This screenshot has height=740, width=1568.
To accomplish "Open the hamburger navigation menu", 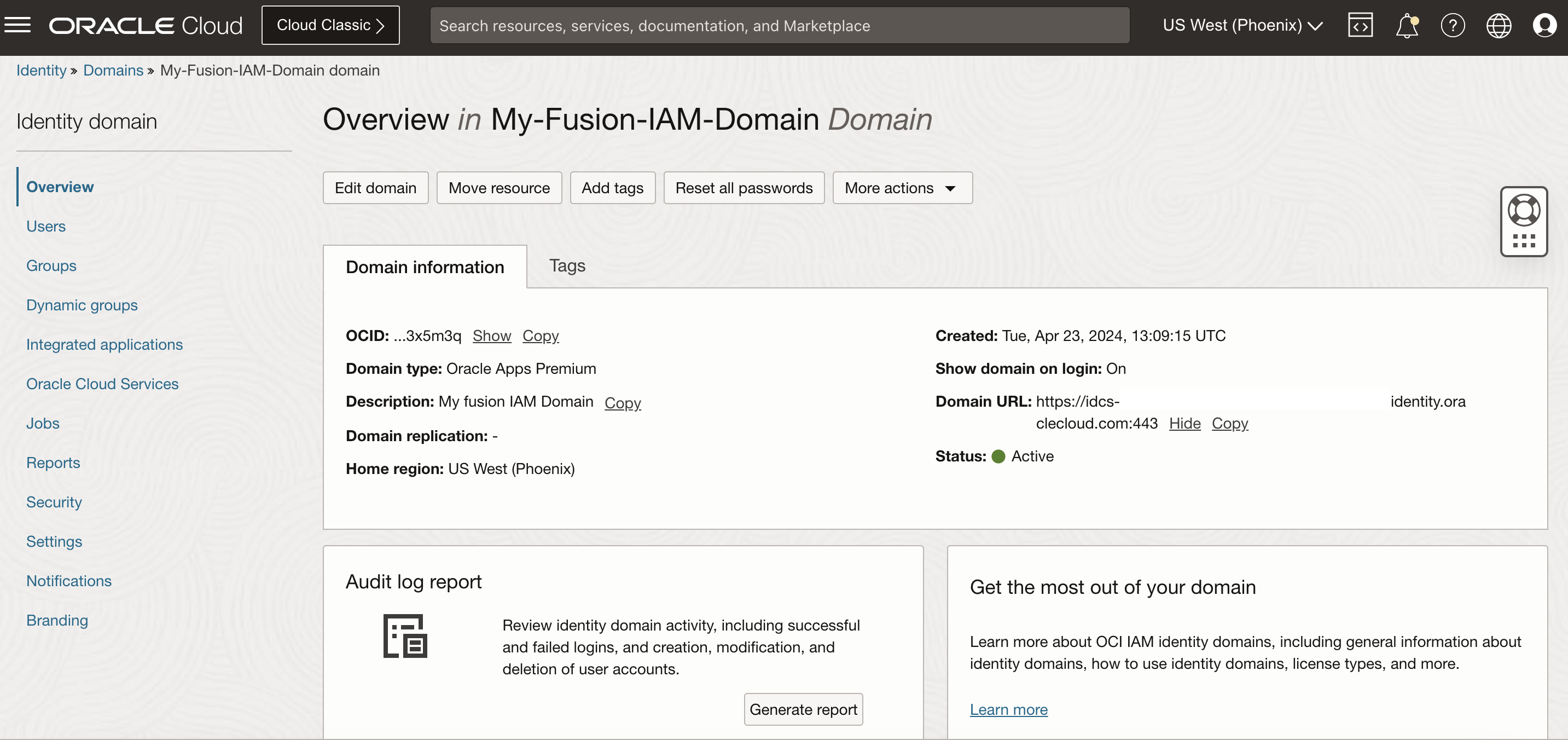I will click(17, 25).
